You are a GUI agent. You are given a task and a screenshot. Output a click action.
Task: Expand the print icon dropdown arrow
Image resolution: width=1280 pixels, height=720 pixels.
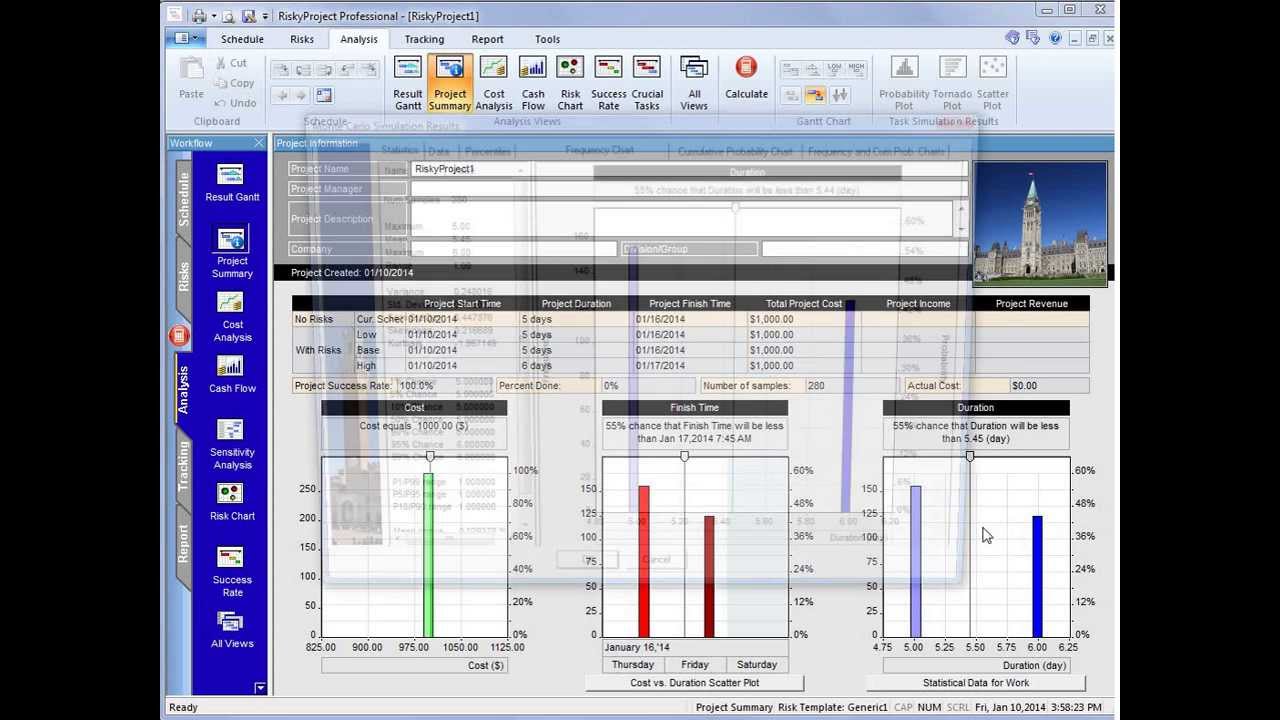click(x=213, y=16)
